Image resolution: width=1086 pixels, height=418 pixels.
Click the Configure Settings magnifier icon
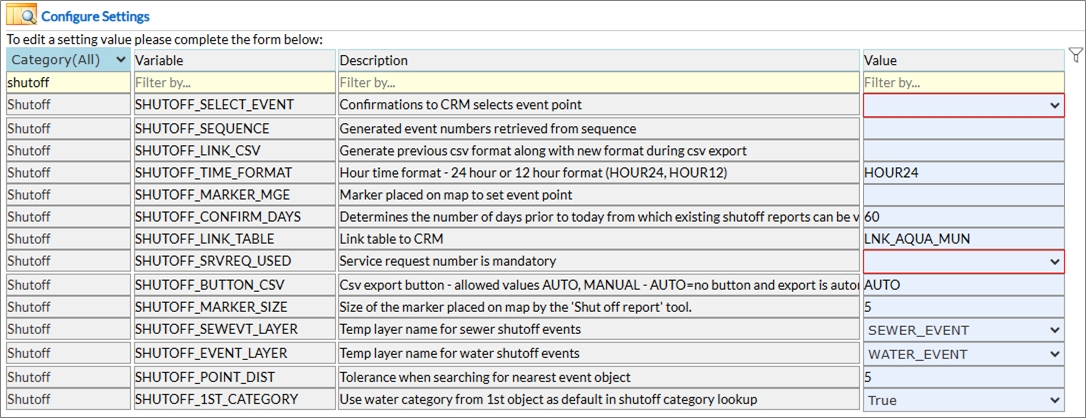pyautogui.click(x=22, y=17)
